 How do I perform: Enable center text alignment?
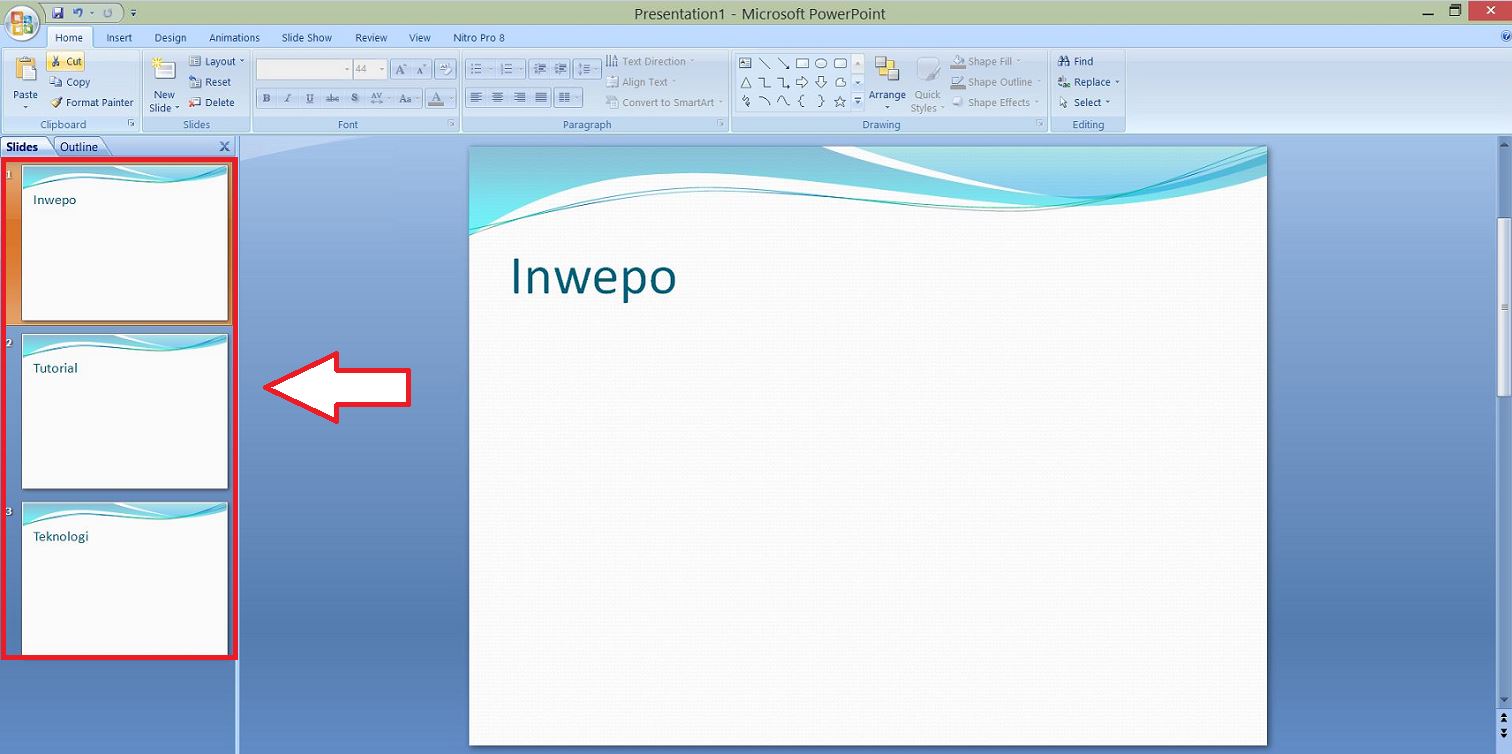pyautogui.click(x=497, y=98)
